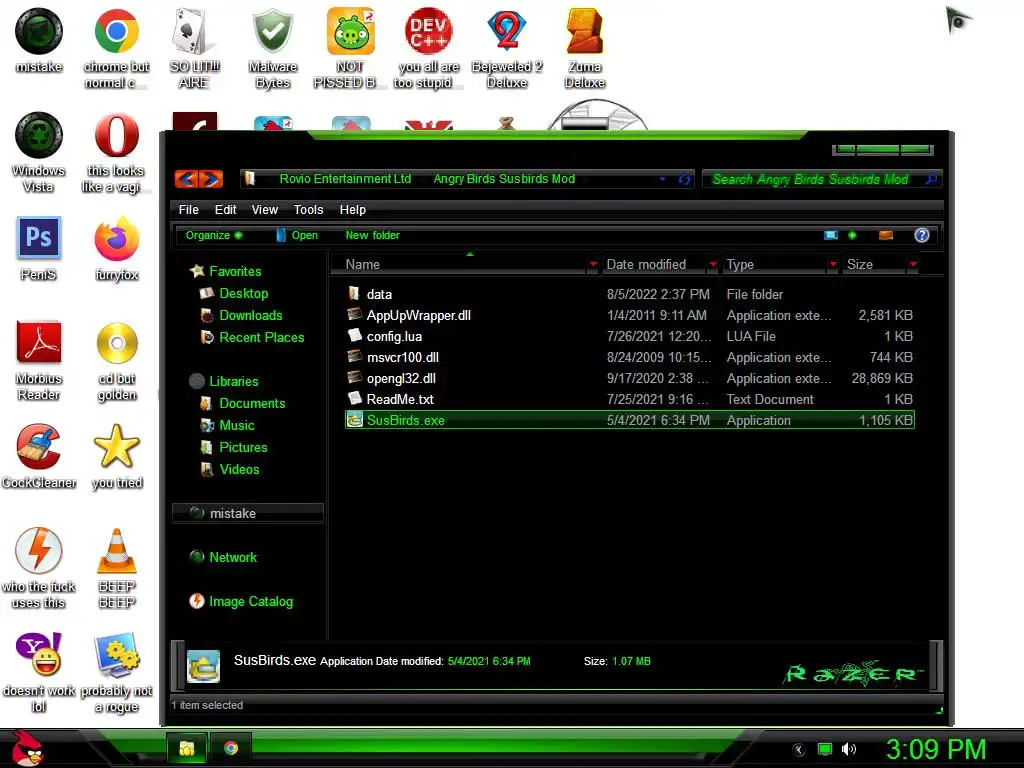Toggle the preview pane icon
Image resolution: width=1024 pixels, height=768 pixels.
tap(886, 235)
